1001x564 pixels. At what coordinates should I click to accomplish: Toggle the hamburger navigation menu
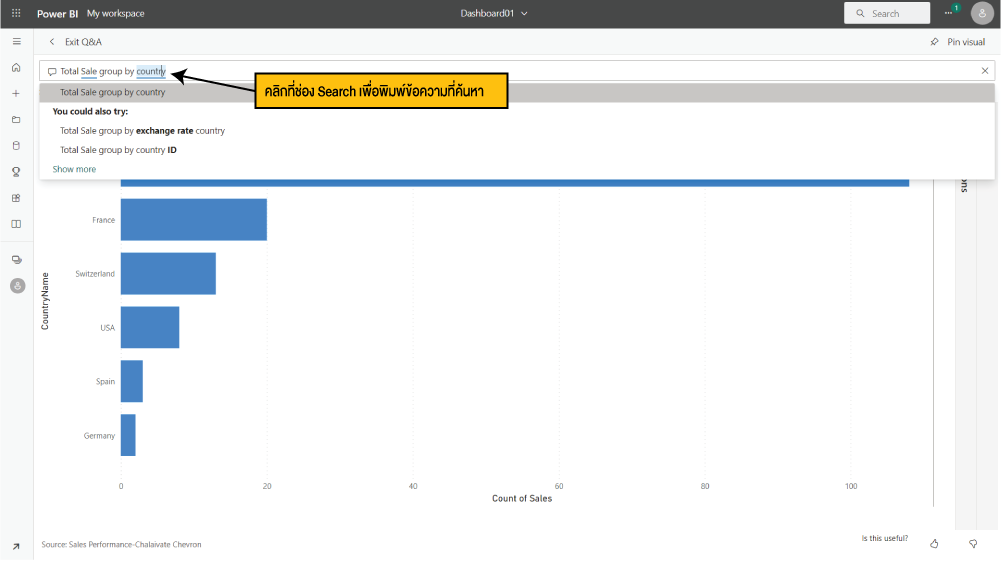16,41
